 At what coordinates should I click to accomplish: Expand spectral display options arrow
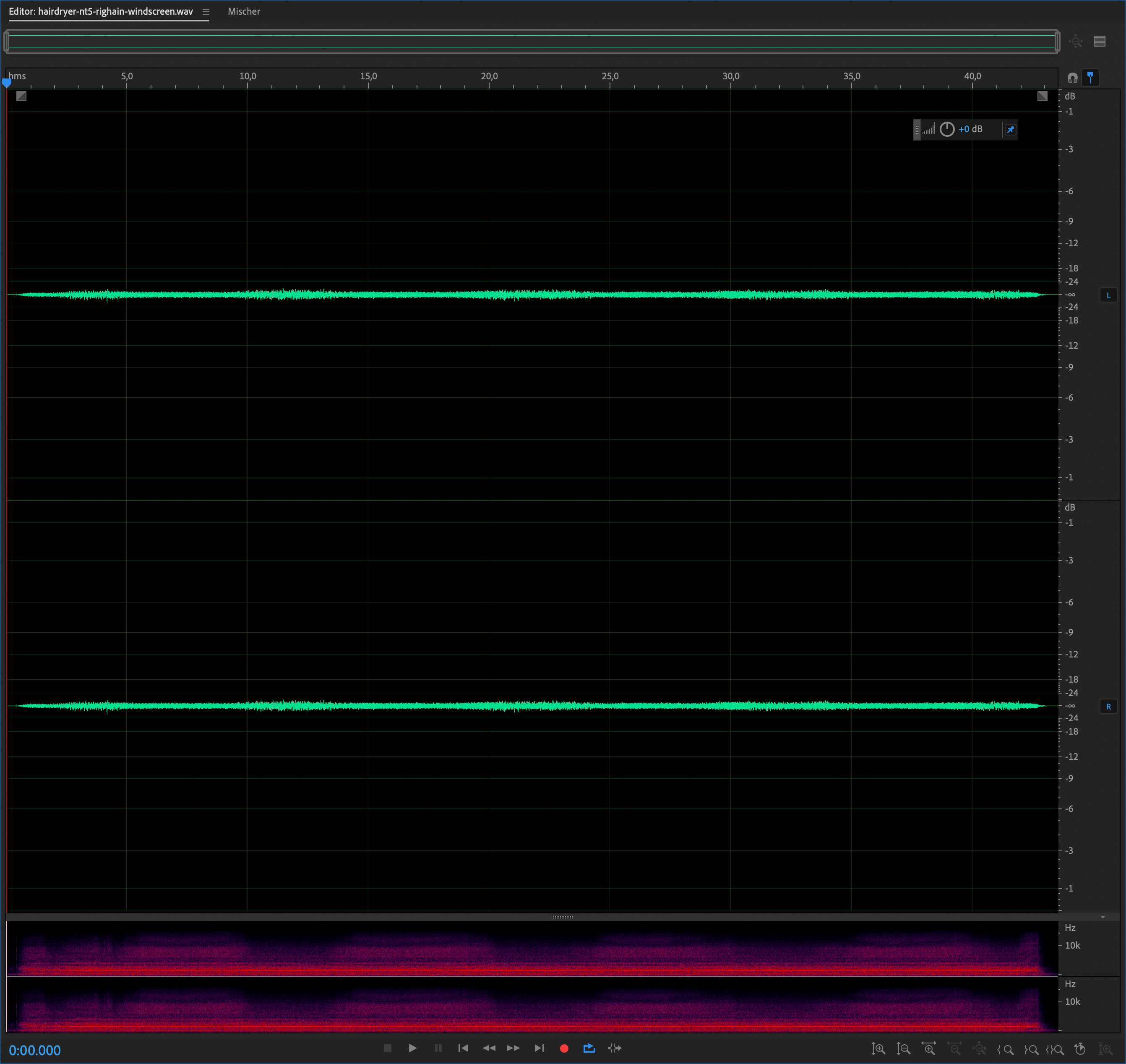click(1103, 917)
